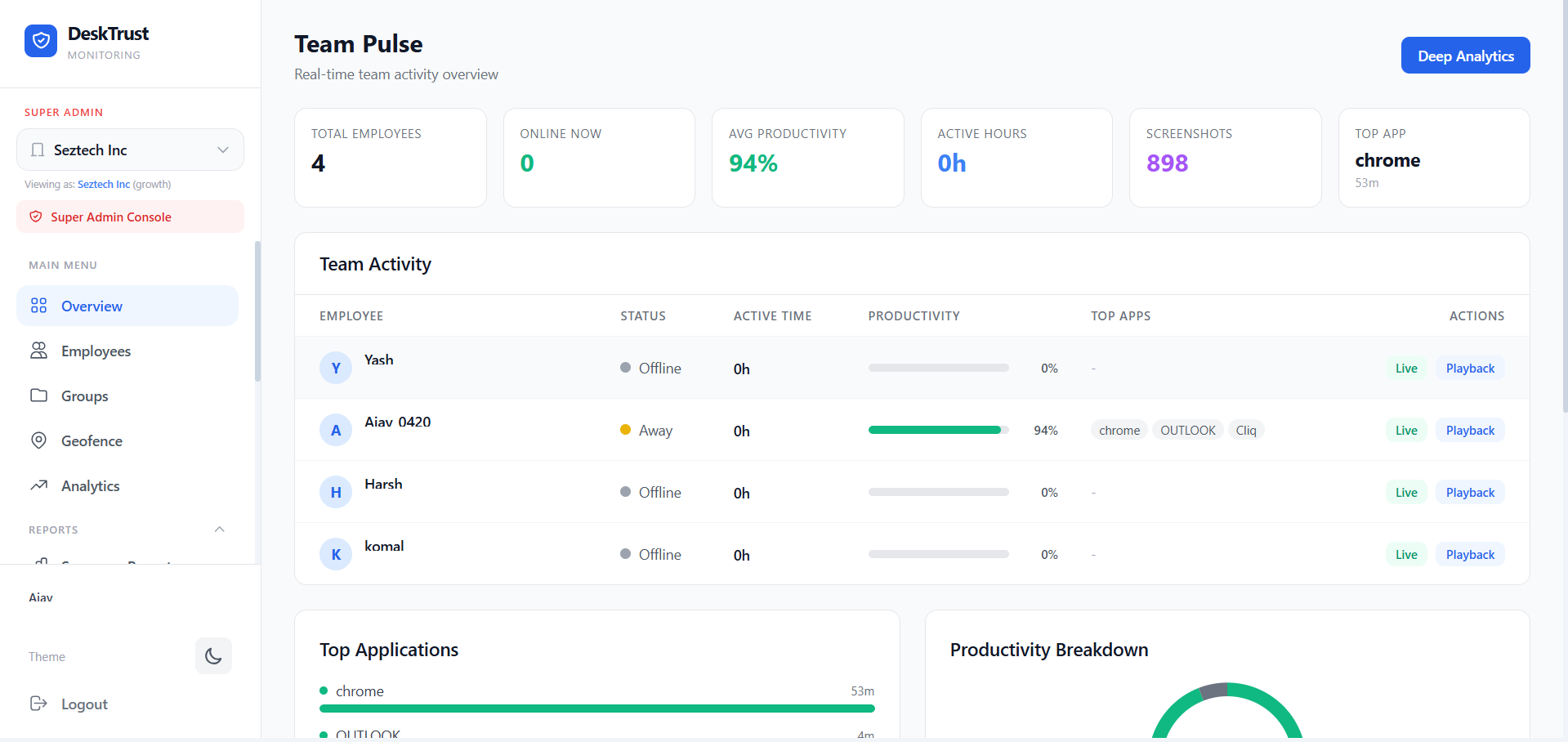
Task: Toggle dark theme with the moon button
Action: click(x=213, y=656)
